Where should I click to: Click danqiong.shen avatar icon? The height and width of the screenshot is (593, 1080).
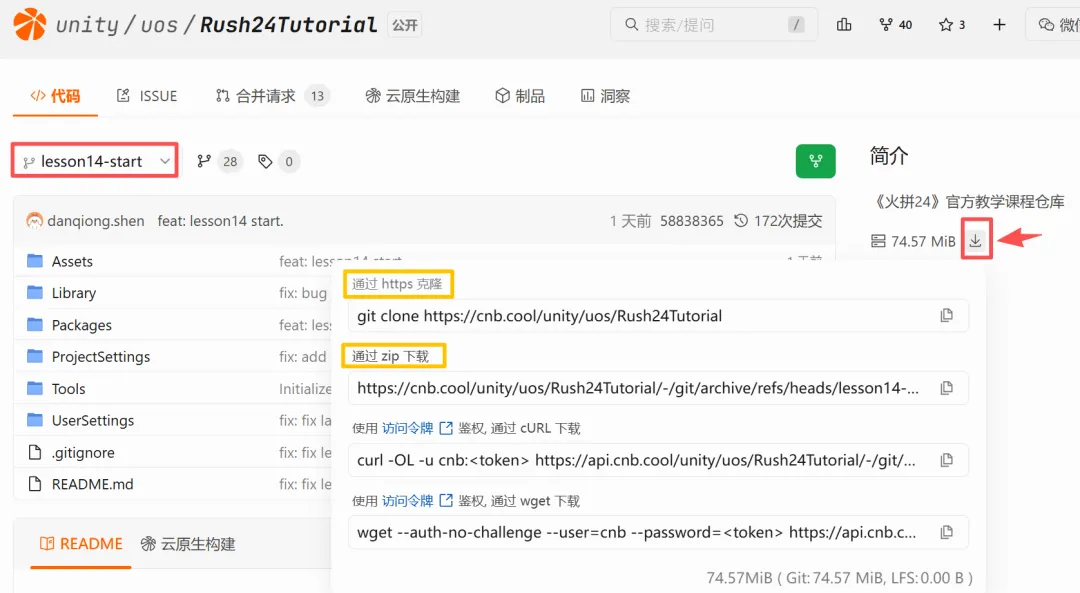point(34,220)
